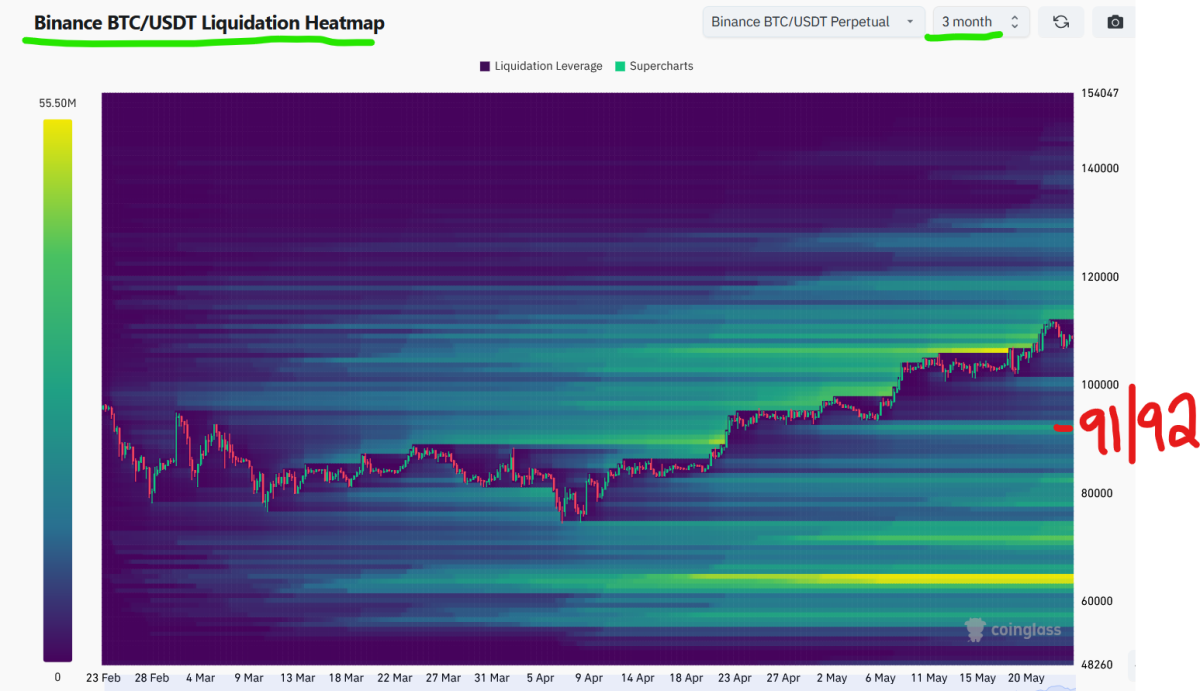Click the 5 Apr date axis label
The height and width of the screenshot is (691, 1200).
click(x=539, y=677)
